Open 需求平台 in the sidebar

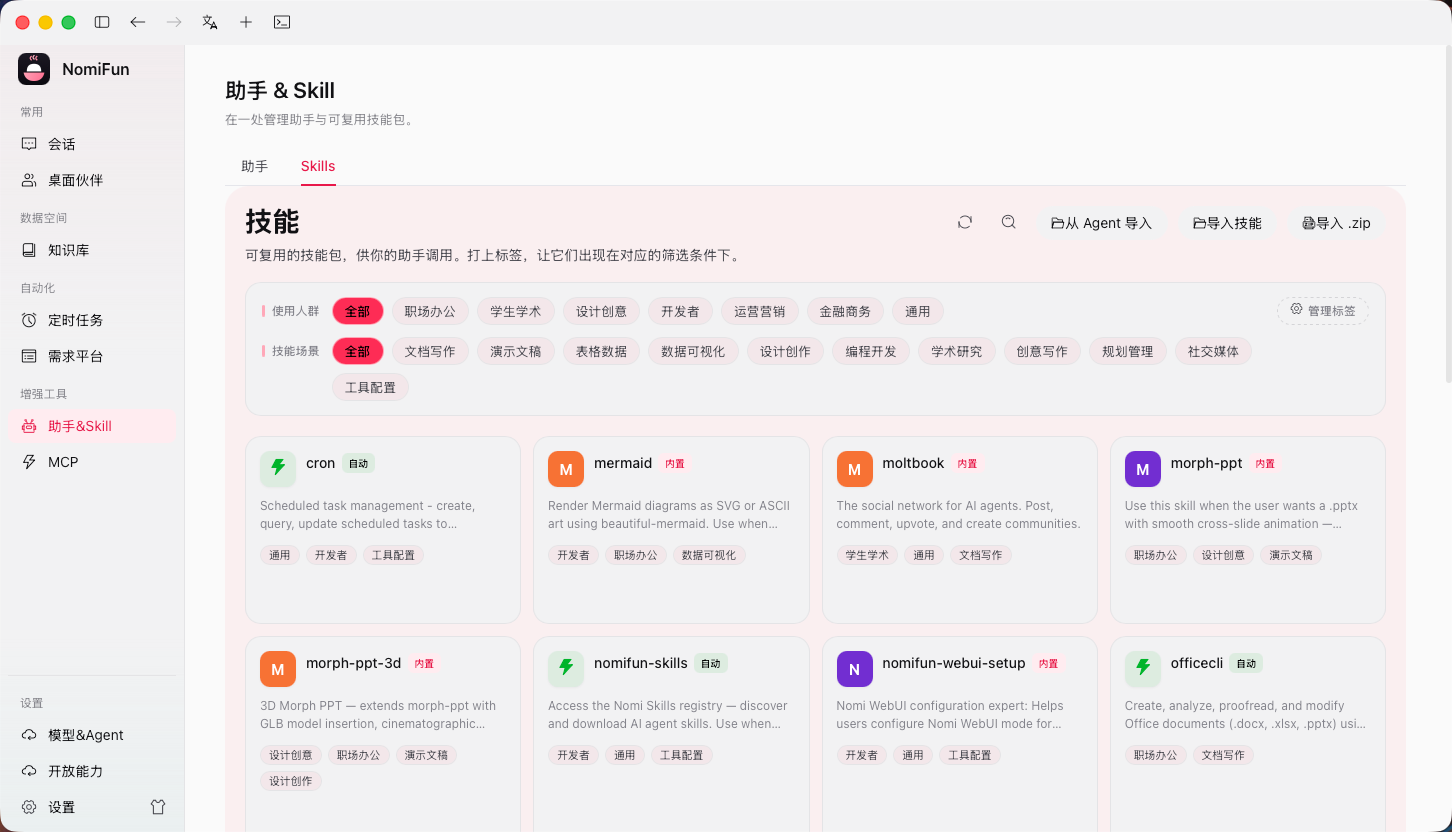[92, 356]
